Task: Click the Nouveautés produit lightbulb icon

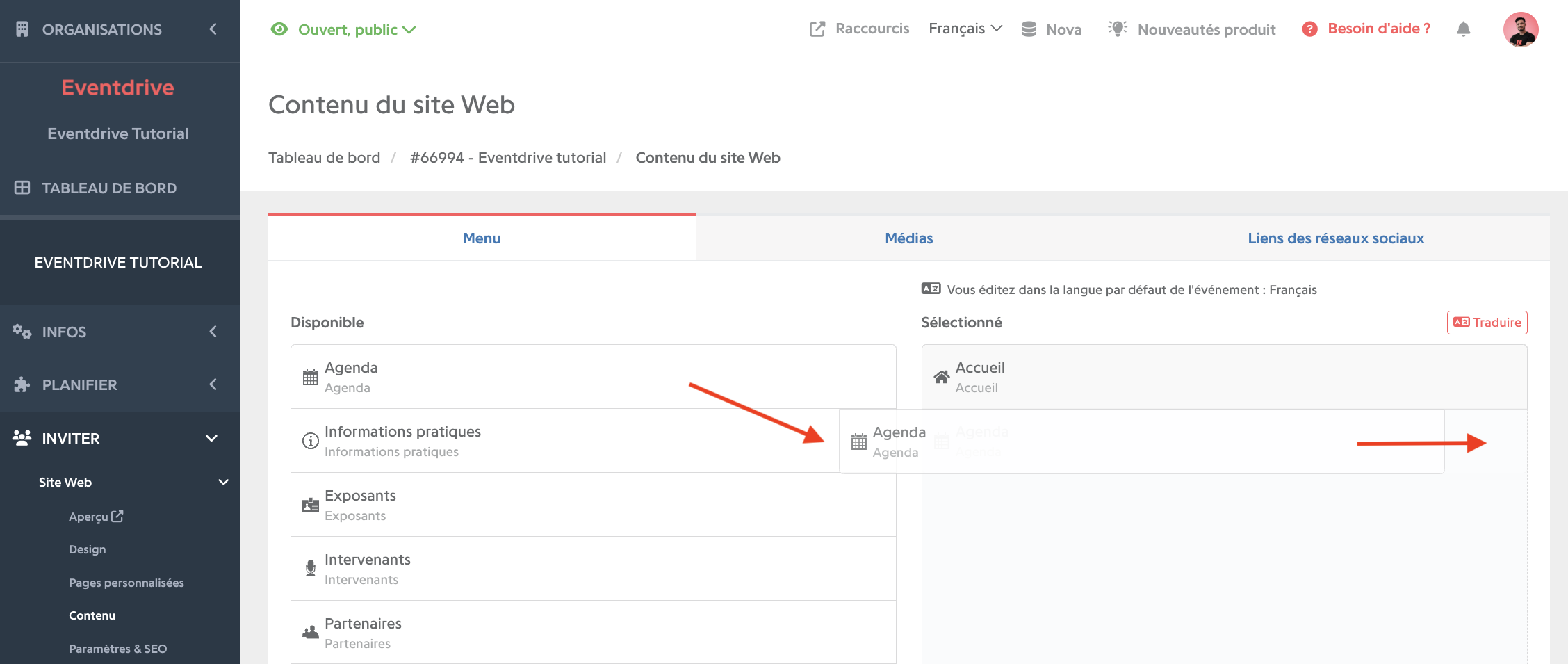Action: click(x=1118, y=29)
